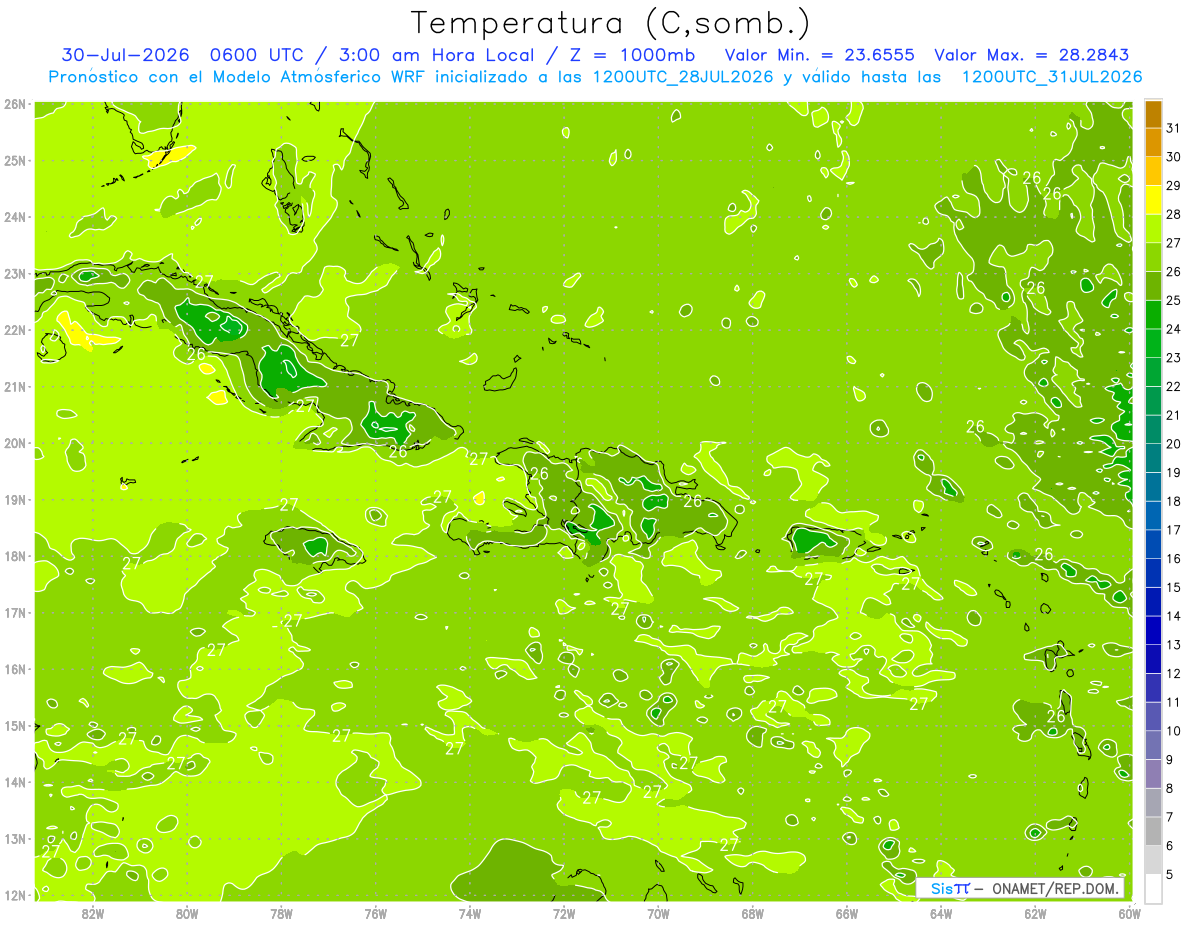Screen dimensions: 1200x927
Task: Click latitude label '13N'
Action: [14, 839]
